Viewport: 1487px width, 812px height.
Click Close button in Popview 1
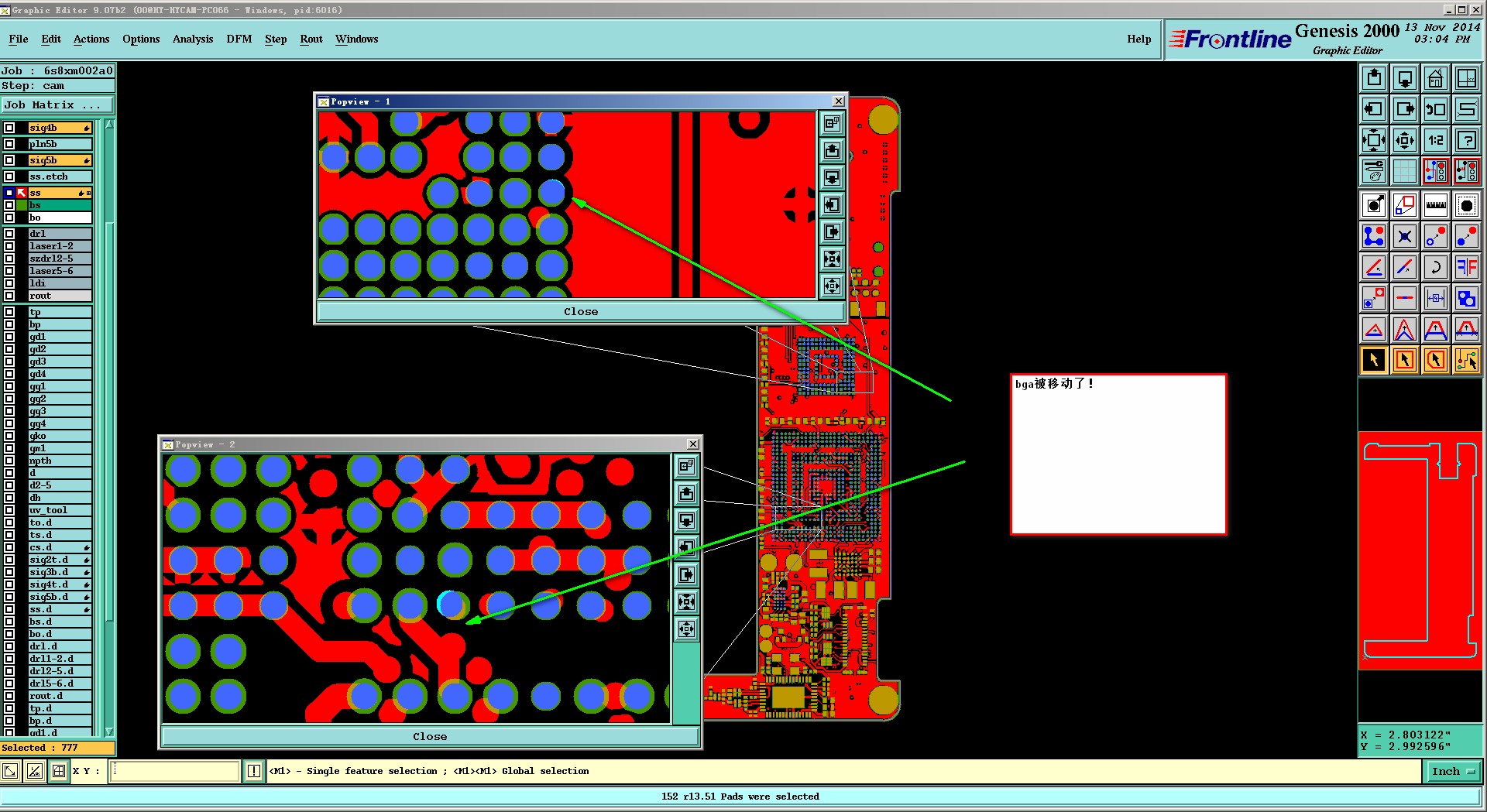[581, 311]
